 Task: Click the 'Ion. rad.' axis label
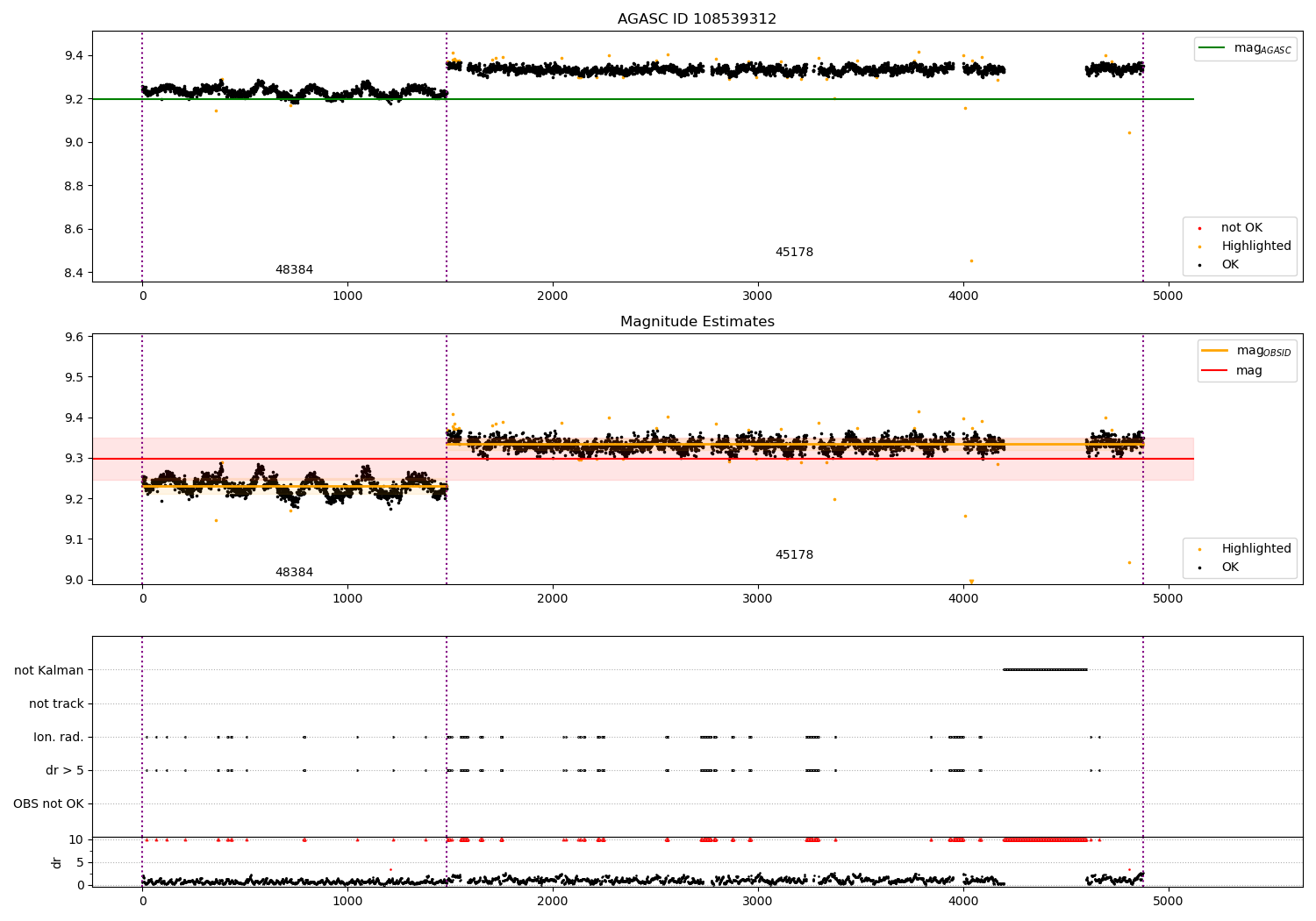[59, 738]
